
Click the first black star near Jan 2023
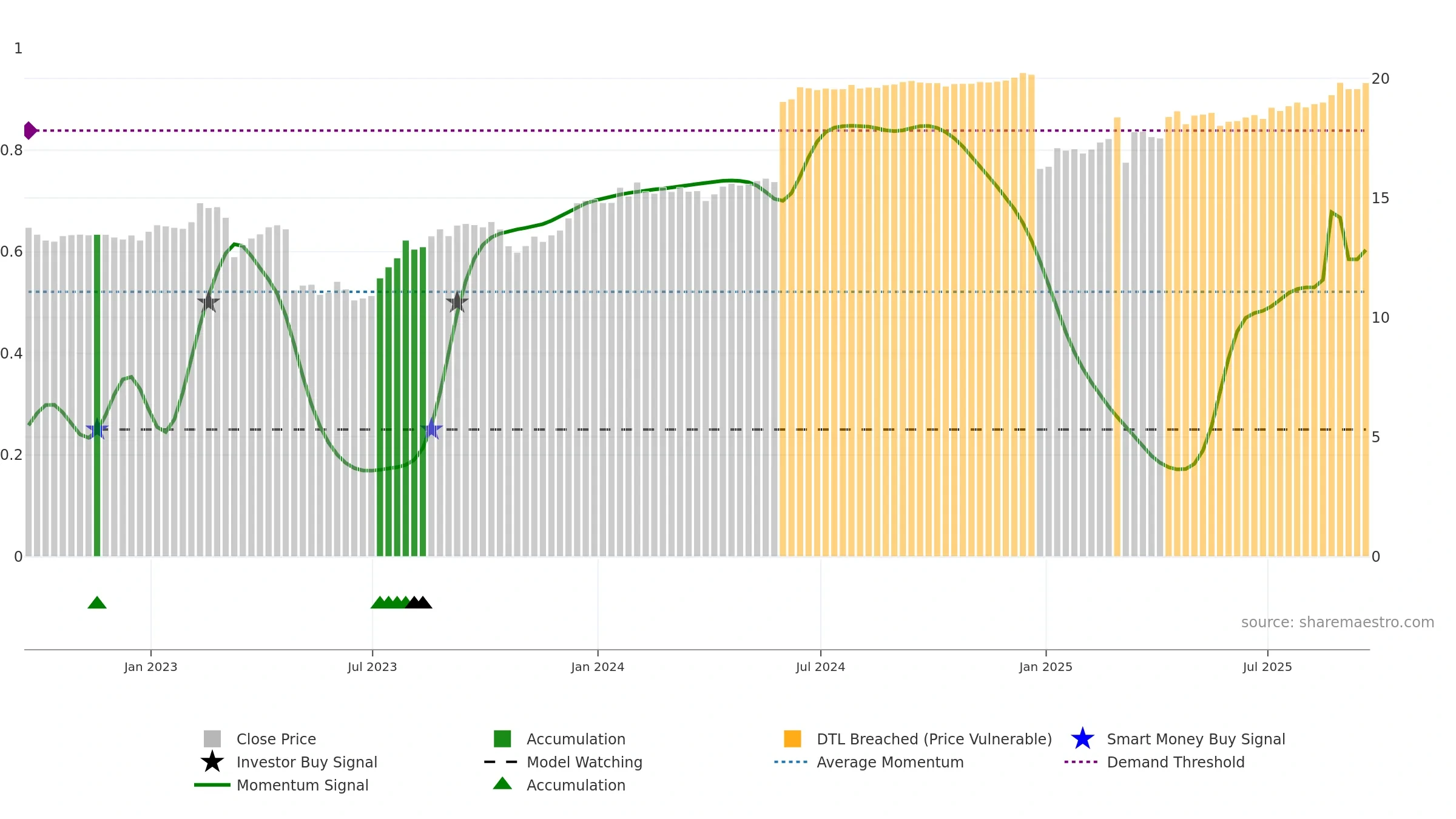tap(208, 302)
